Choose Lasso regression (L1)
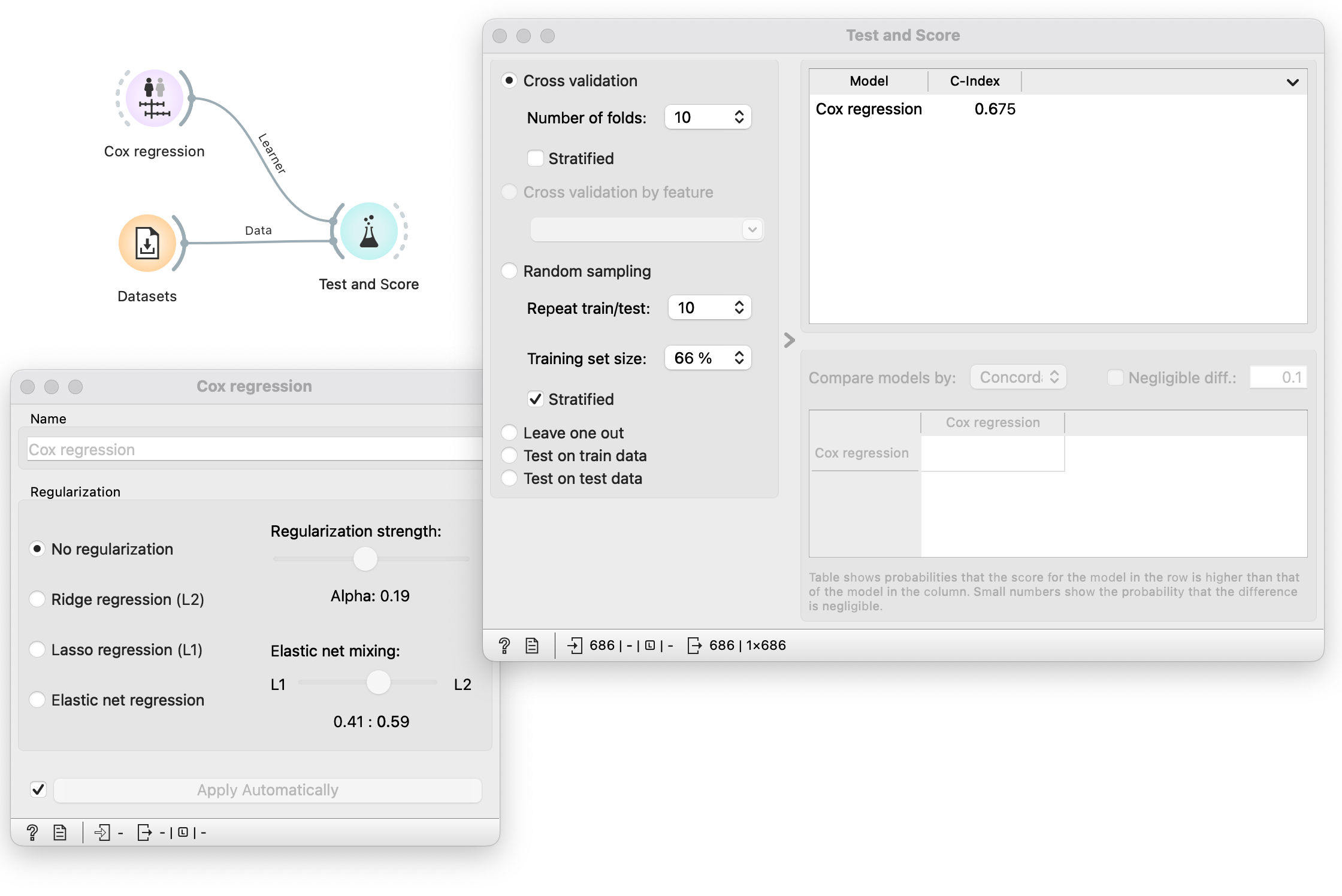Viewport: 1342px width, 896px height. click(x=37, y=649)
